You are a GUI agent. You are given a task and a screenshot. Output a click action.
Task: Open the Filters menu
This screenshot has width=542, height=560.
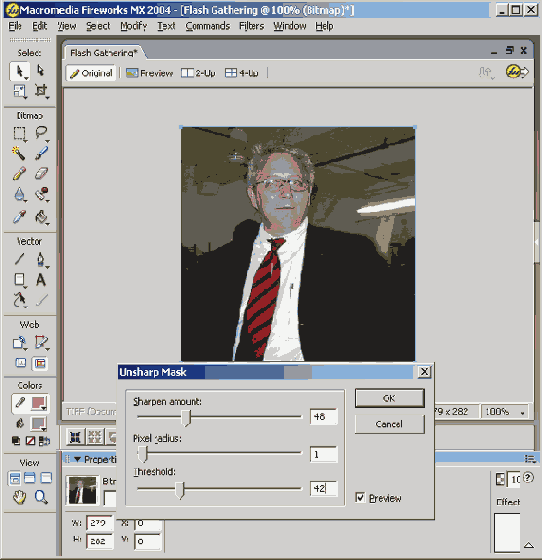251,26
